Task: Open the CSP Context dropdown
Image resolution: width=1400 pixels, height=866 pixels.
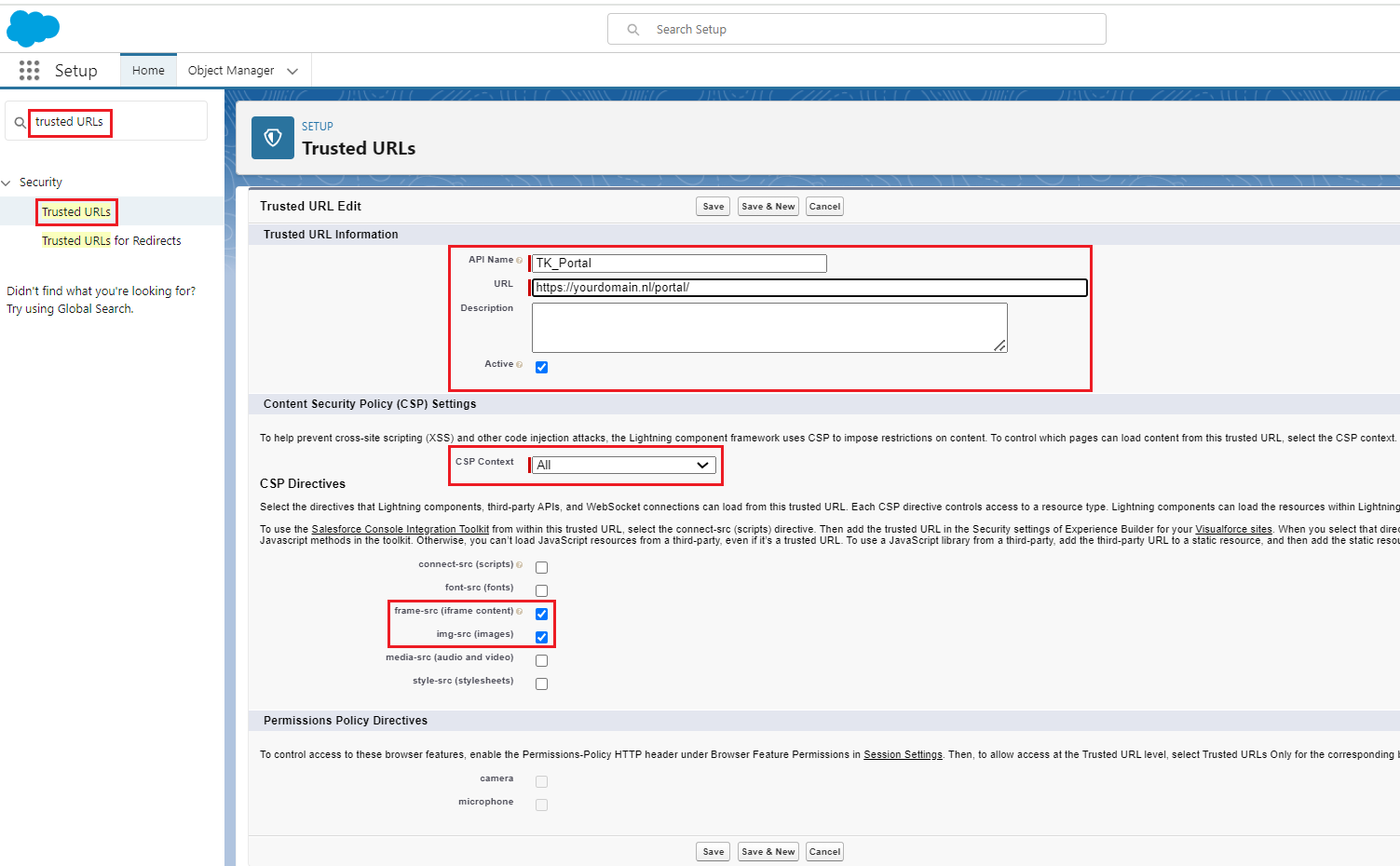Action: [x=623, y=465]
